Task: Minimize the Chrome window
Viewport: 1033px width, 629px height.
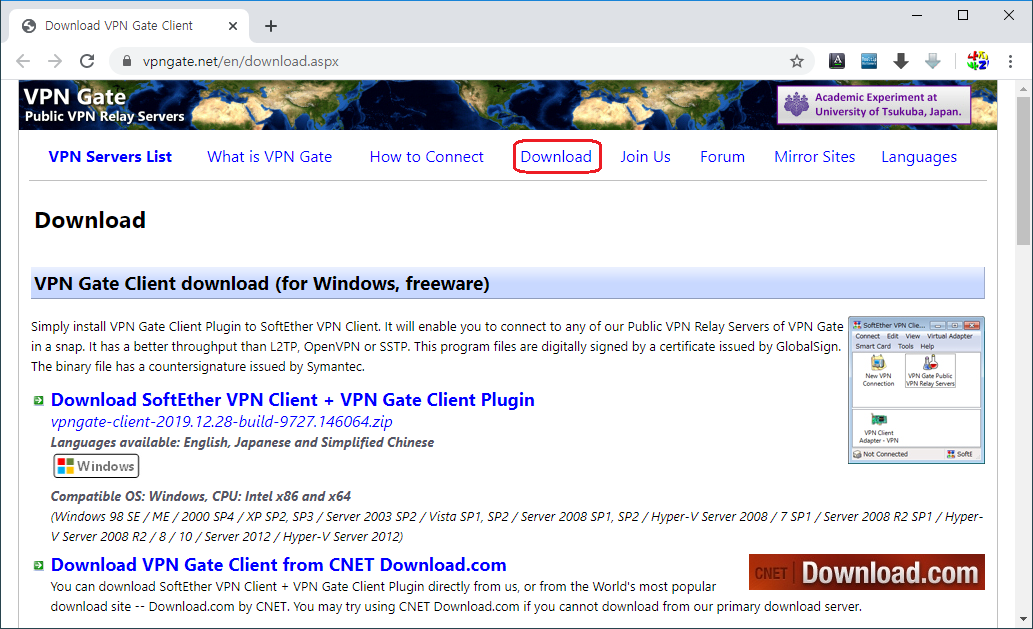Action: coord(917,15)
